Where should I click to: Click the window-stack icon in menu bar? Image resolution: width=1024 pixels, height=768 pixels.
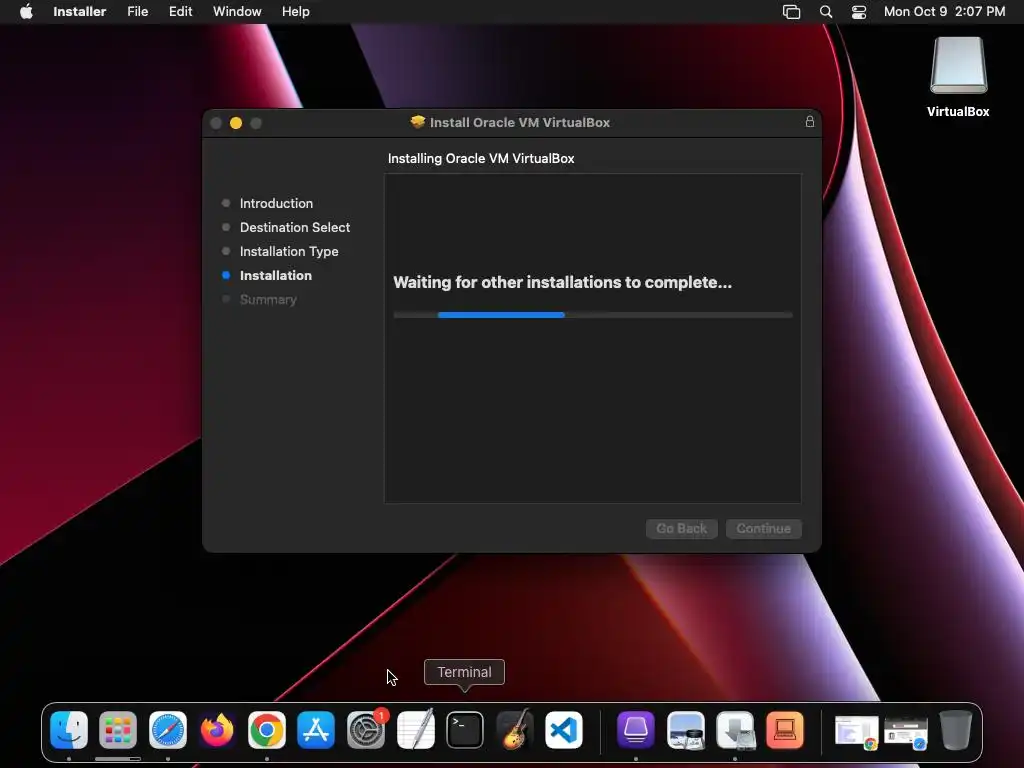(792, 12)
